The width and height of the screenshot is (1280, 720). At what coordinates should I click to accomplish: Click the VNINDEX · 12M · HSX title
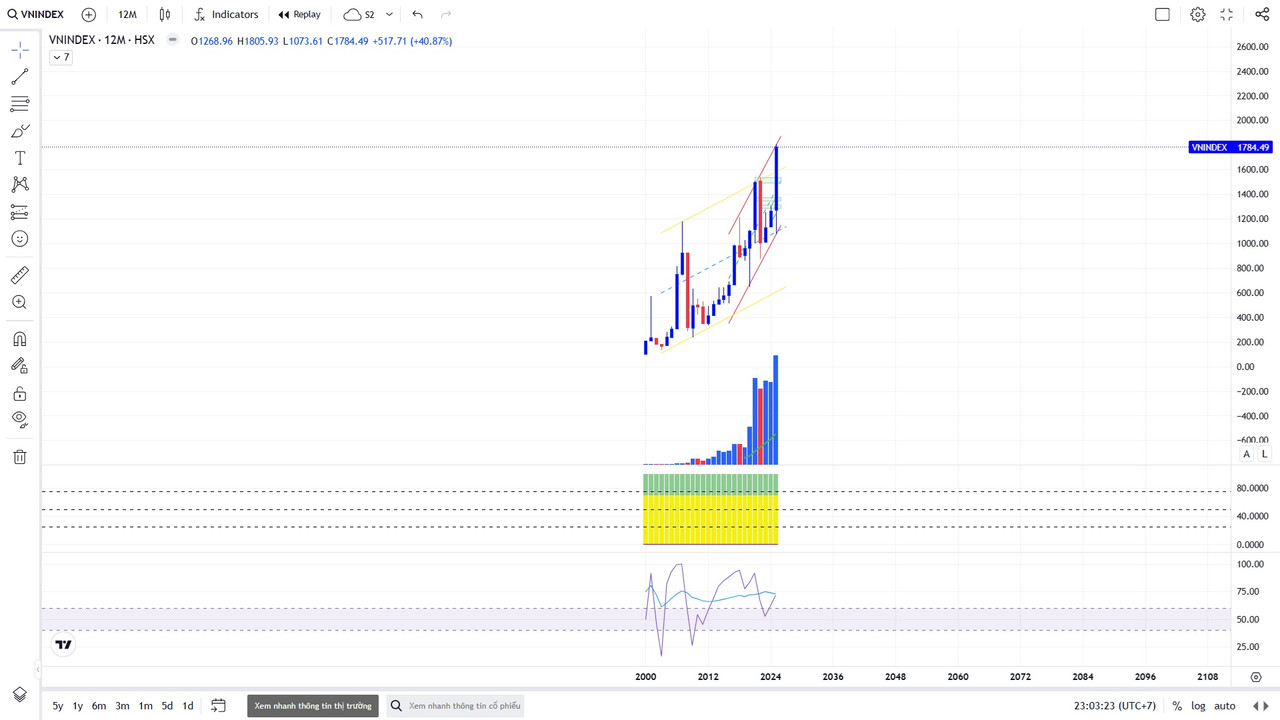[x=101, y=40]
